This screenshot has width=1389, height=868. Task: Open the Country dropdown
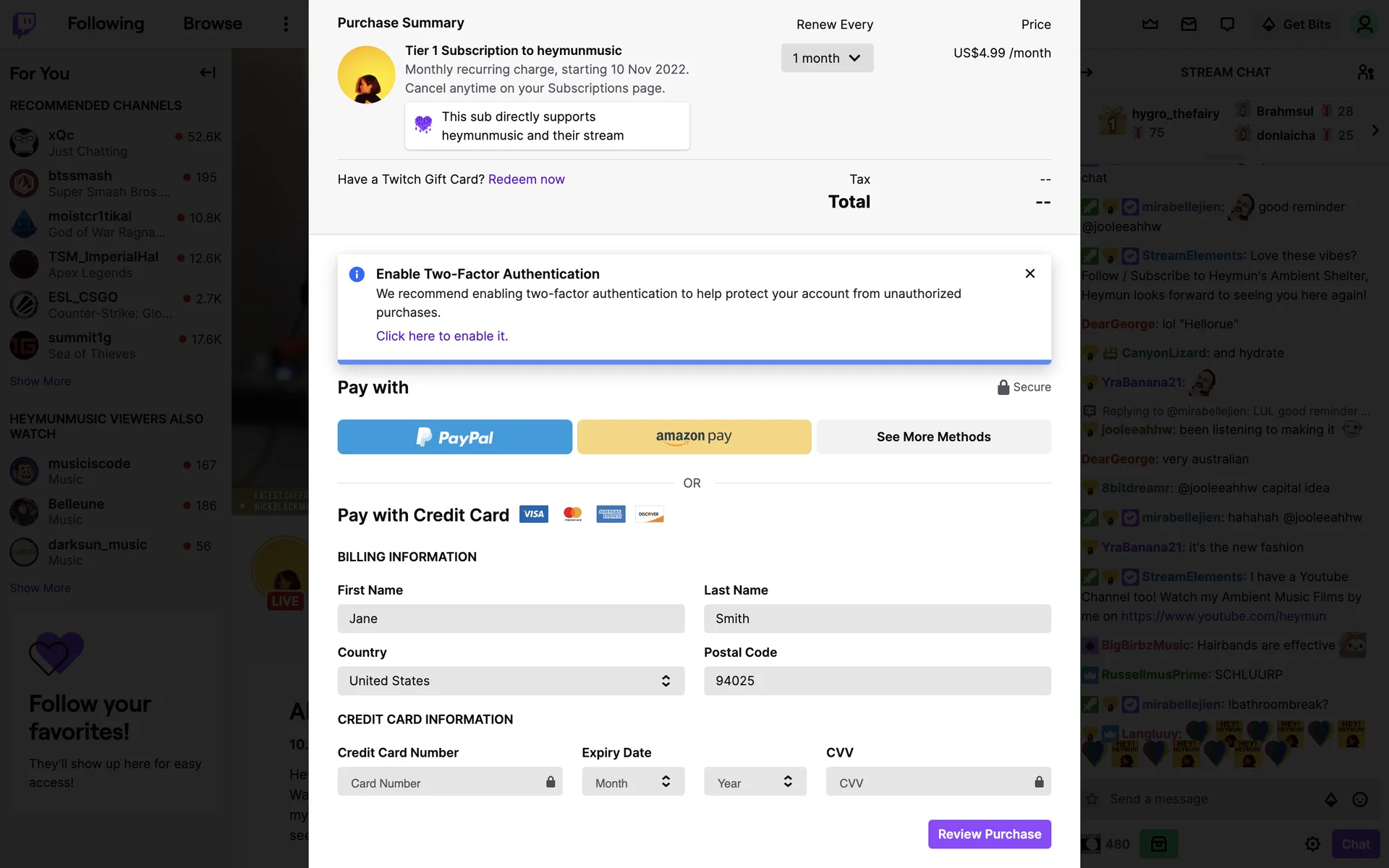point(511,681)
